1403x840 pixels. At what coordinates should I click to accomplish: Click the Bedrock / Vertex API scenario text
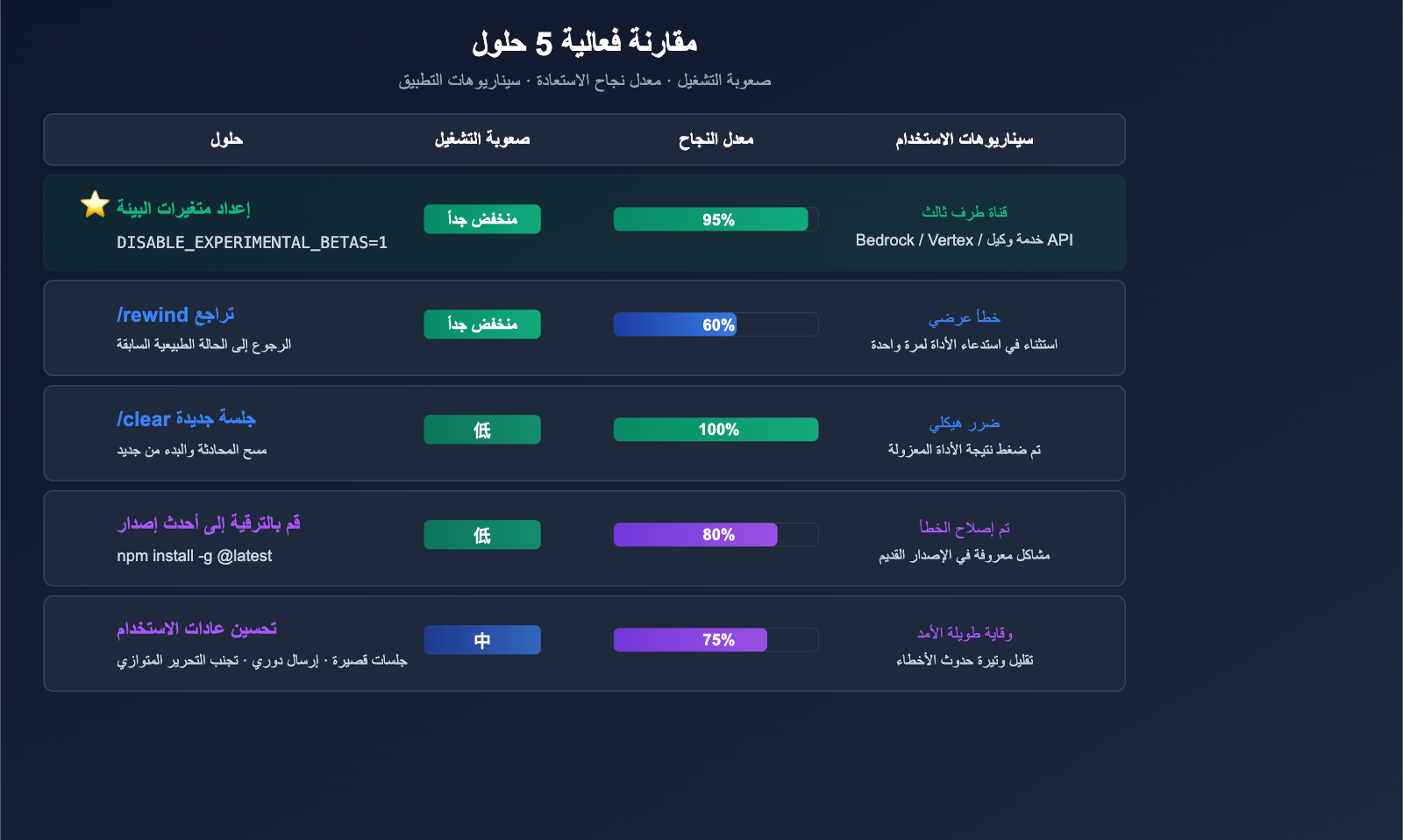pyautogui.click(x=964, y=240)
